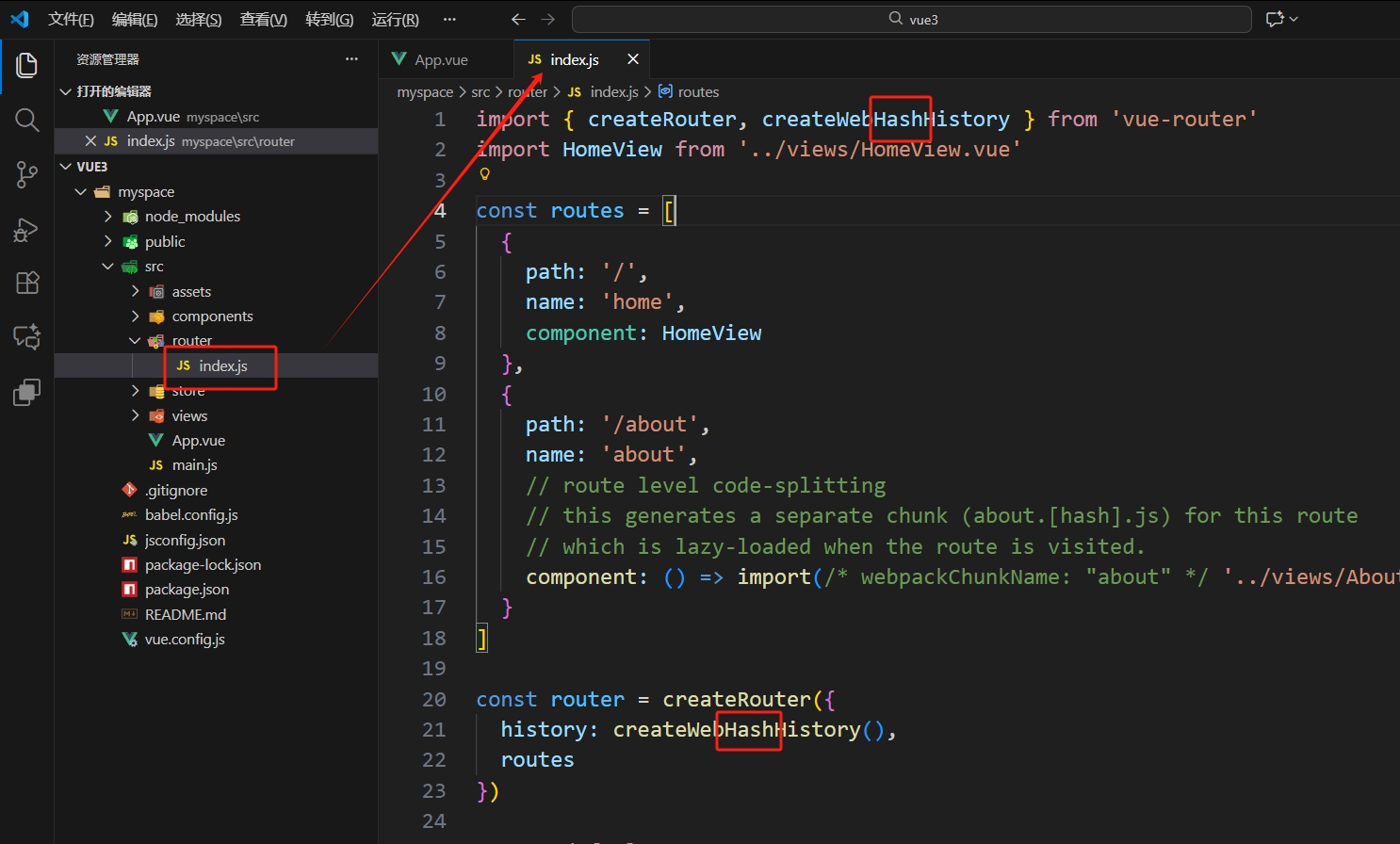
Task: Click the lightbulb code action icon
Action: (x=485, y=174)
